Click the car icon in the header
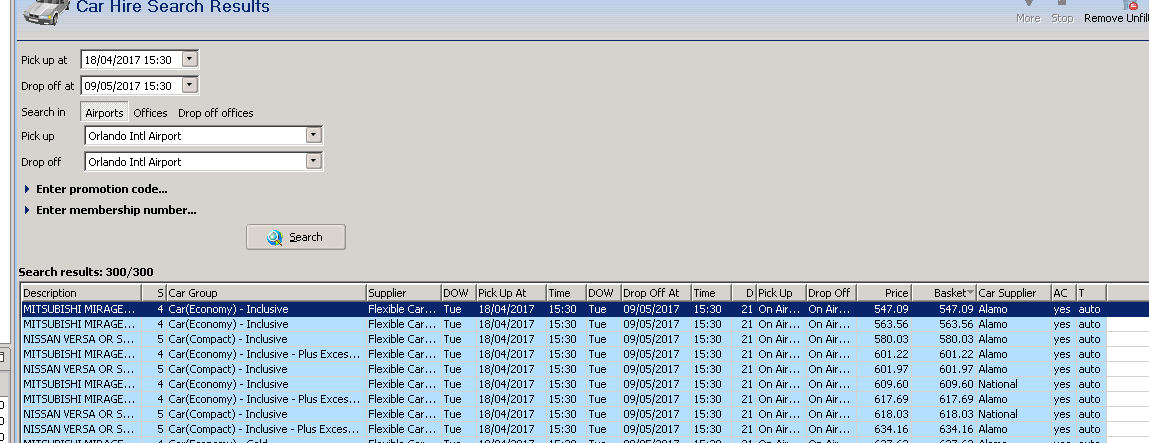This screenshot has width=1149, height=443. pos(45,10)
